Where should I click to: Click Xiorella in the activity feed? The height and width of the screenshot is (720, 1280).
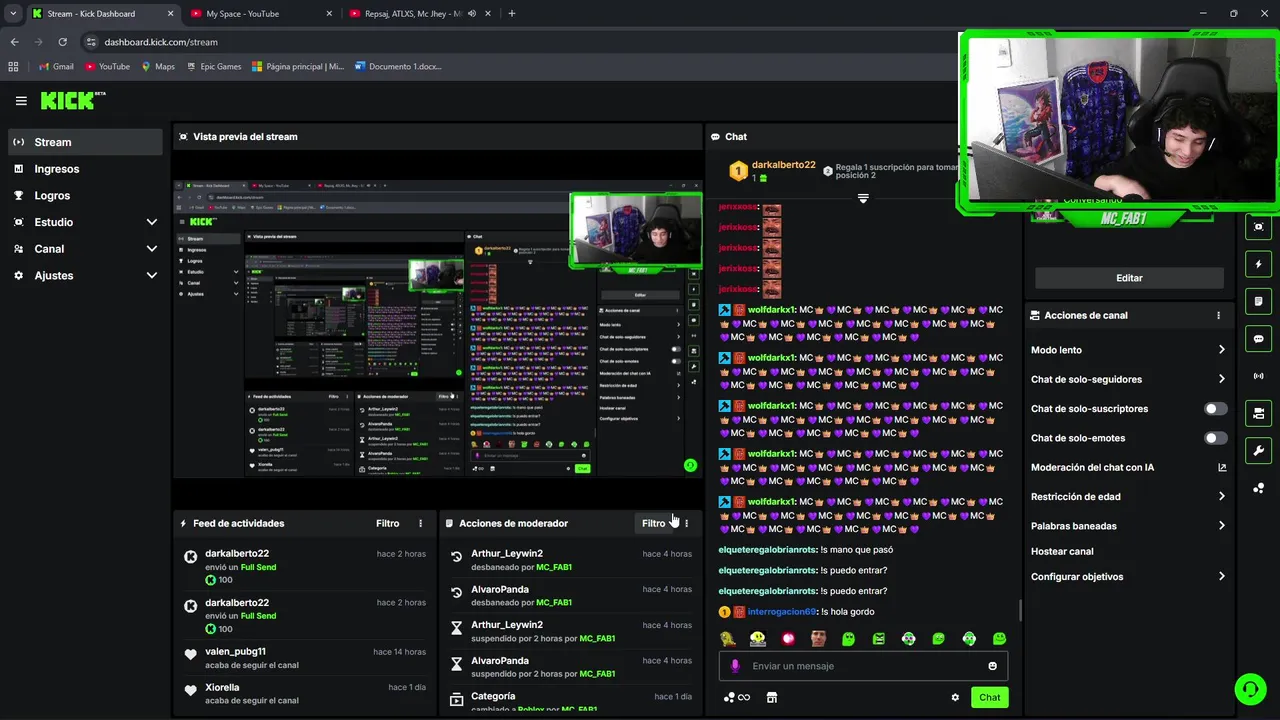(222, 688)
